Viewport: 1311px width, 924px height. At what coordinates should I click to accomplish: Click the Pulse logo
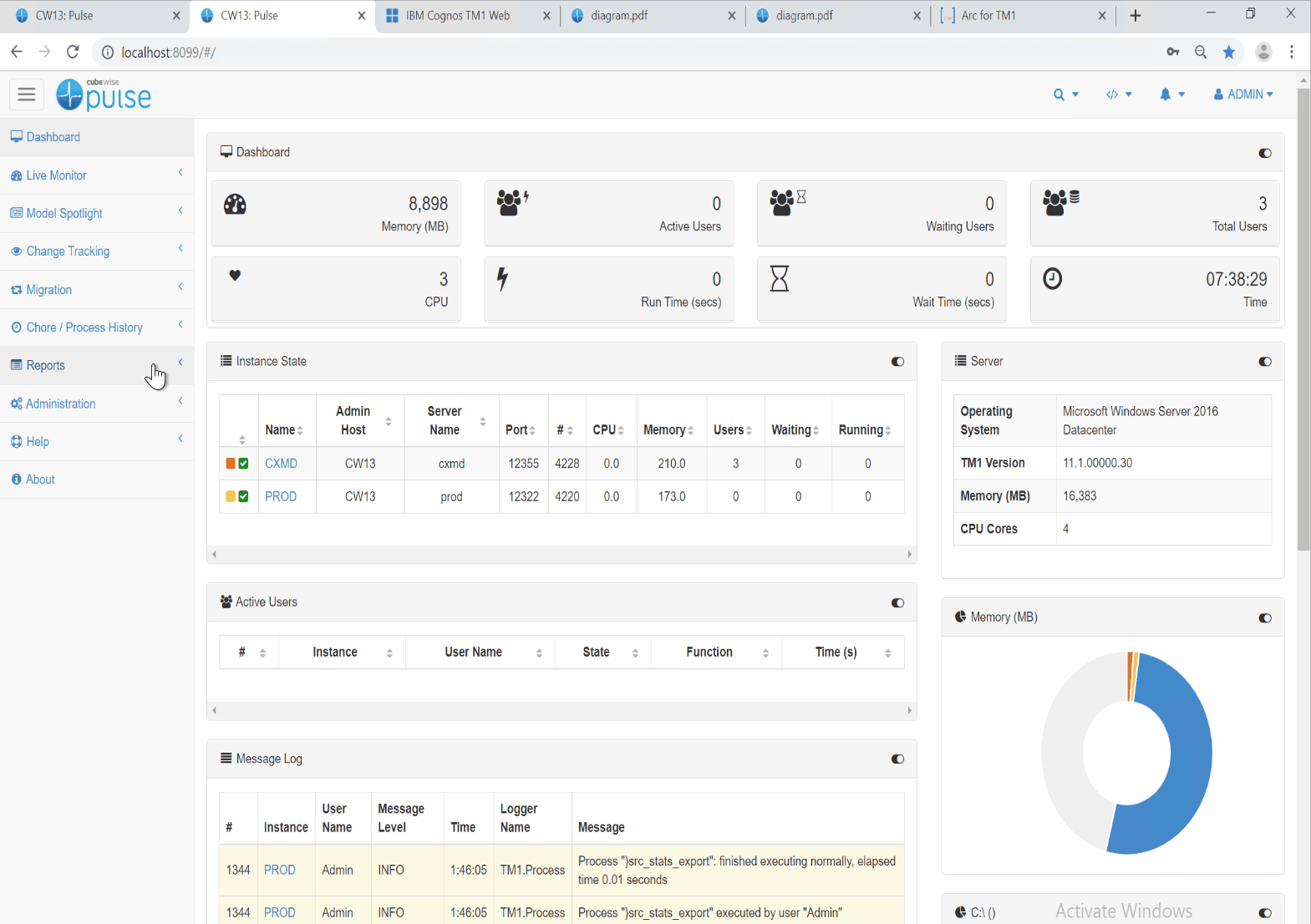pyautogui.click(x=104, y=95)
